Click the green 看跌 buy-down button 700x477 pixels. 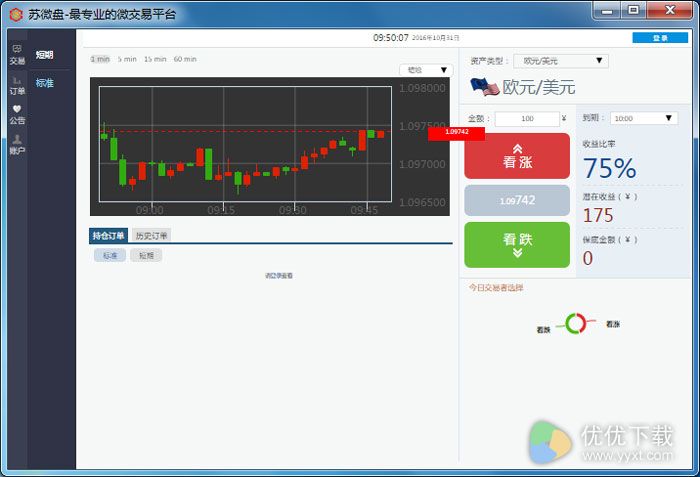click(x=517, y=245)
